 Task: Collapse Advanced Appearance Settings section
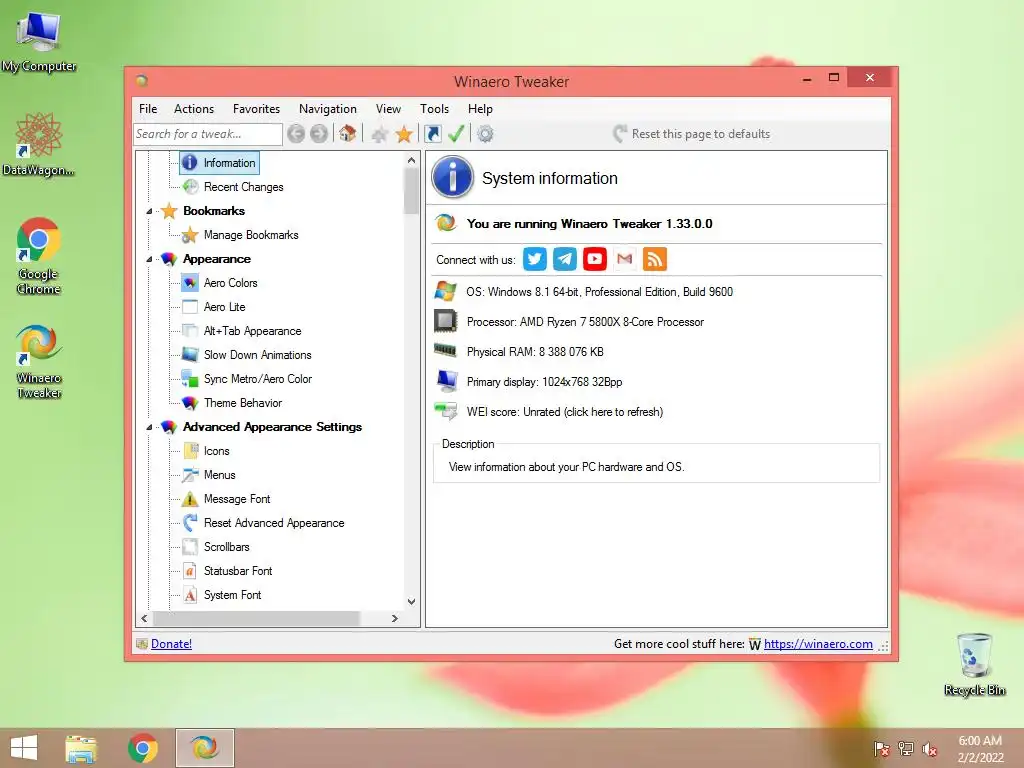149,427
